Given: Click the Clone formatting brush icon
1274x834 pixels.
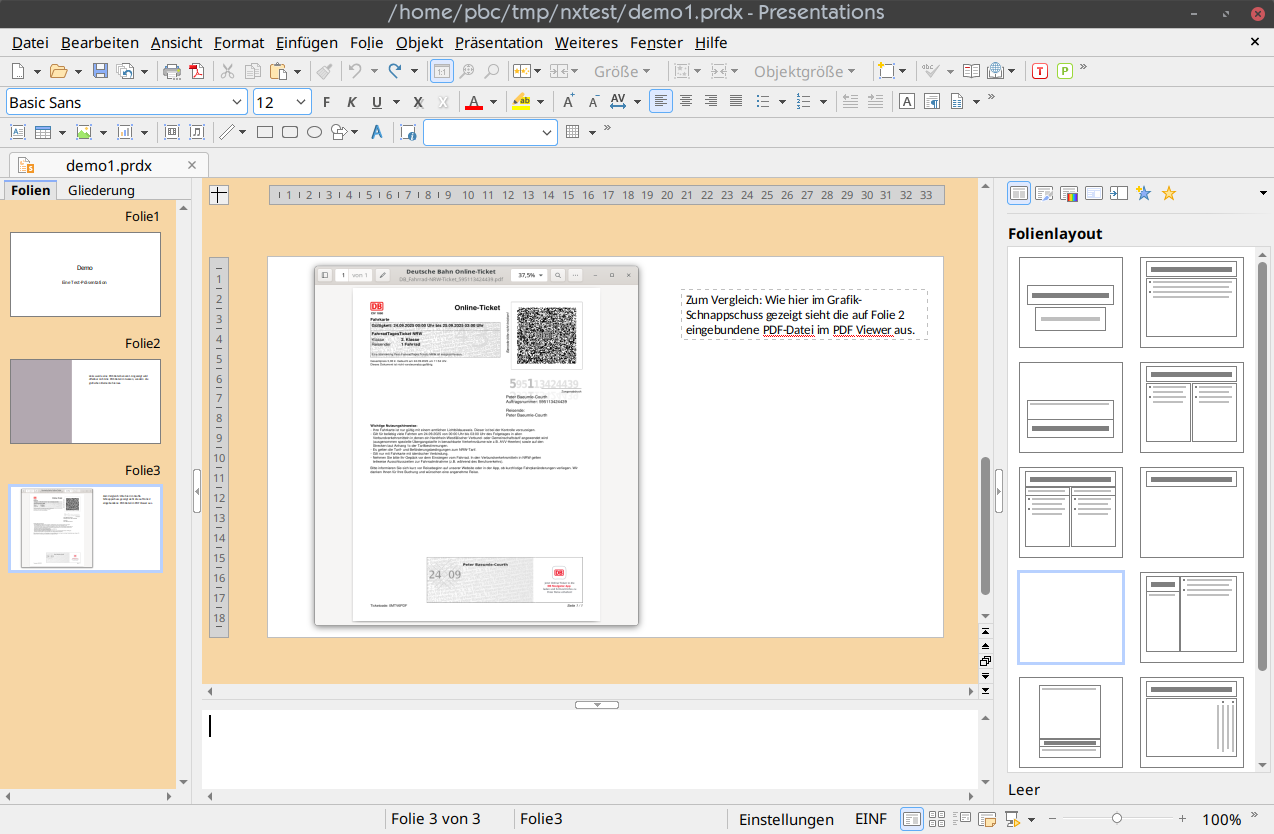Looking at the screenshot, I should coord(324,71).
